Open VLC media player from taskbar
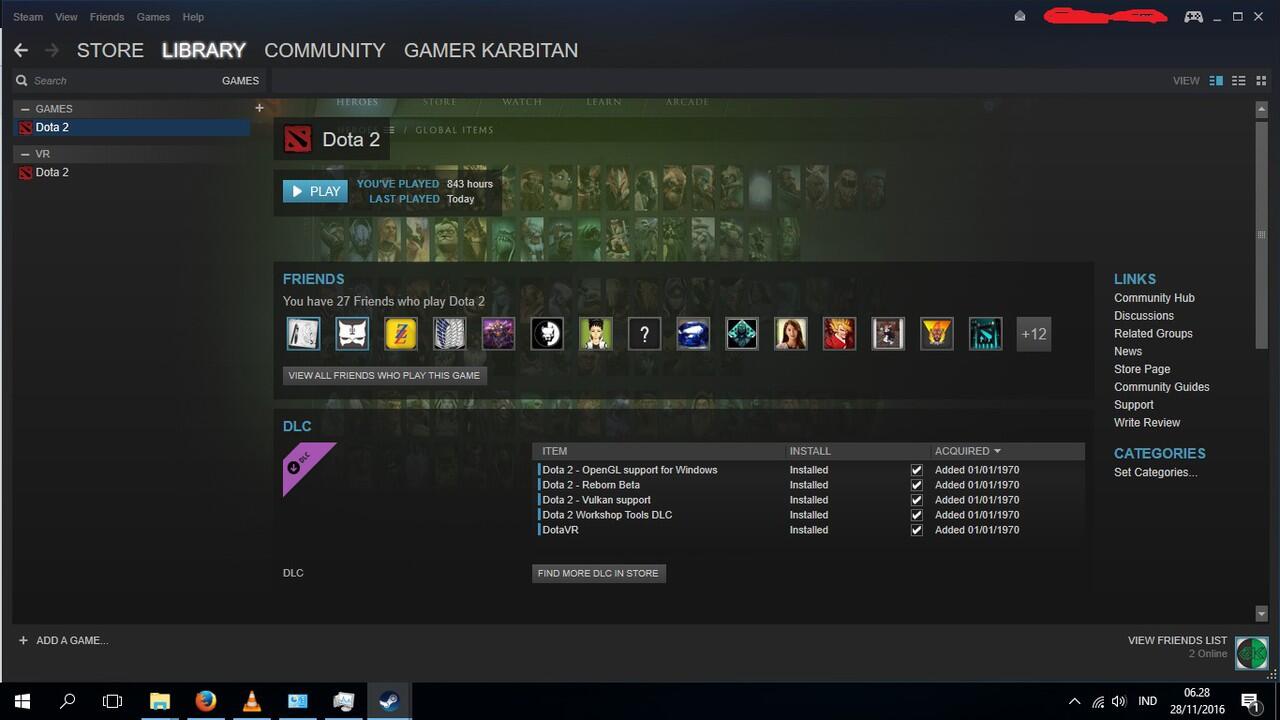 coord(252,701)
